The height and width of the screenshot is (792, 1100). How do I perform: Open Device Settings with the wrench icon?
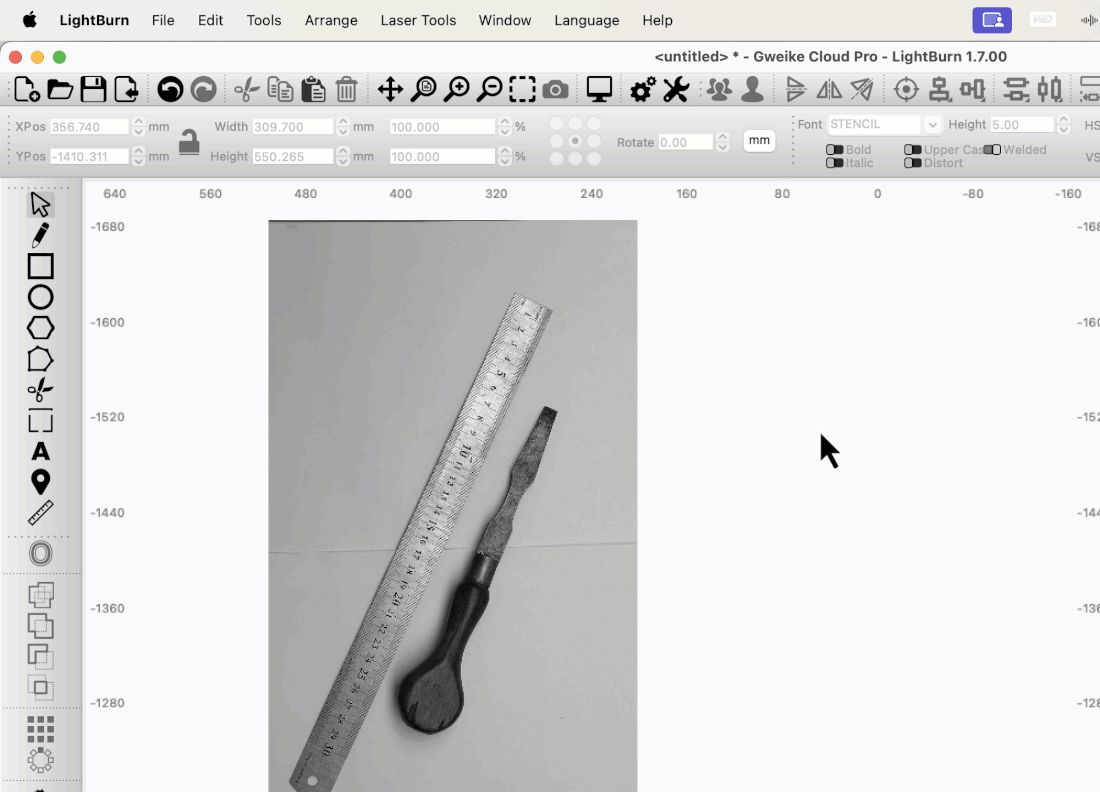(x=675, y=88)
